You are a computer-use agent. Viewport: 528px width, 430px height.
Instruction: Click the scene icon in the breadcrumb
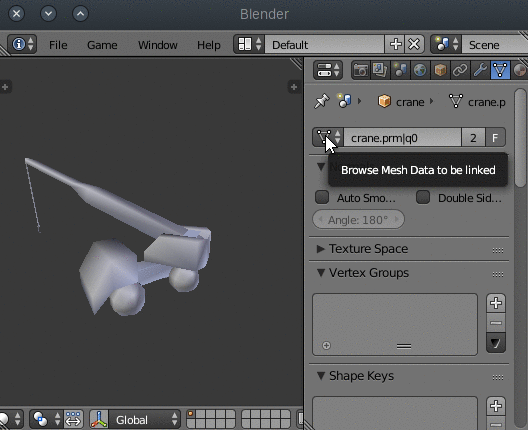point(344,101)
